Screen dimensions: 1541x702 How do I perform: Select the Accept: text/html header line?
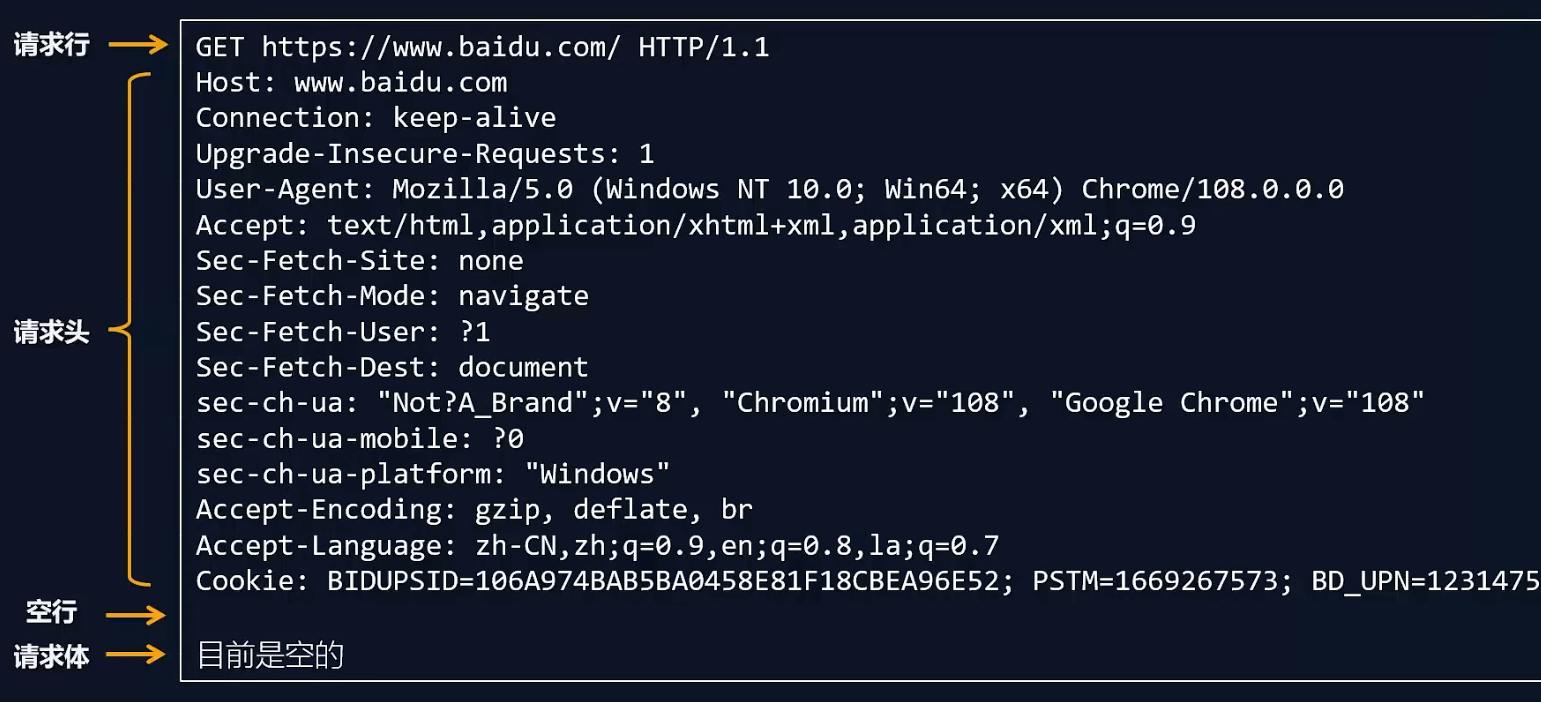695,225
